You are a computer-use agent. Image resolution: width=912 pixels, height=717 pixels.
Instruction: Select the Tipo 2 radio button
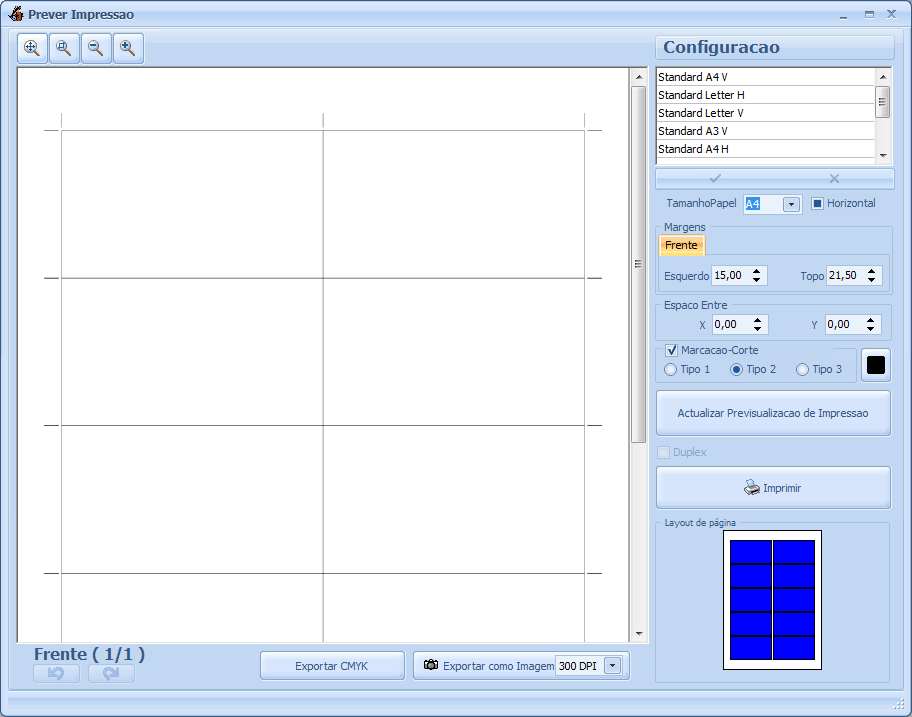[736, 369]
